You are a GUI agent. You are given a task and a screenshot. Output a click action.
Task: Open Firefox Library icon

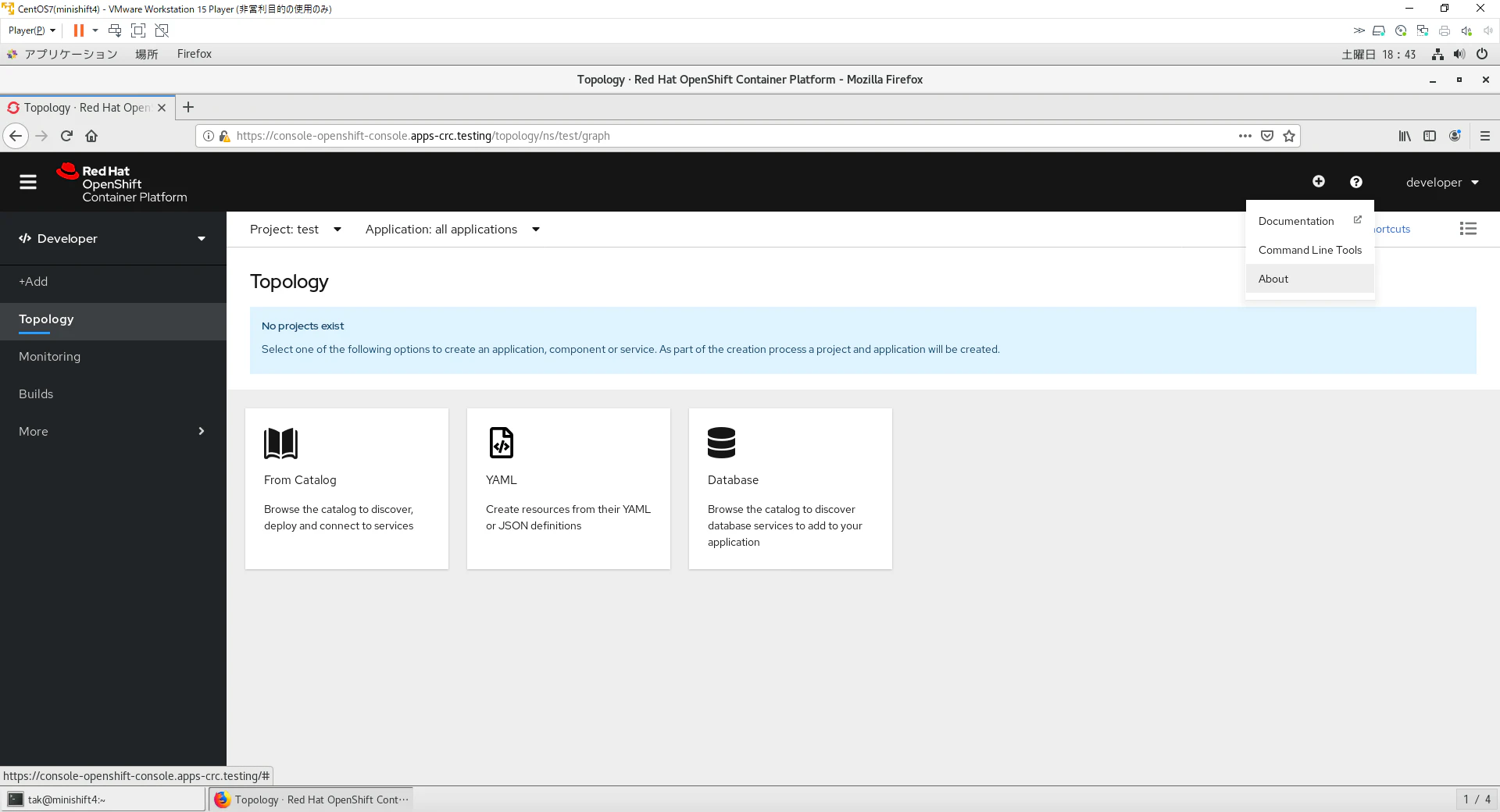pyautogui.click(x=1405, y=136)
